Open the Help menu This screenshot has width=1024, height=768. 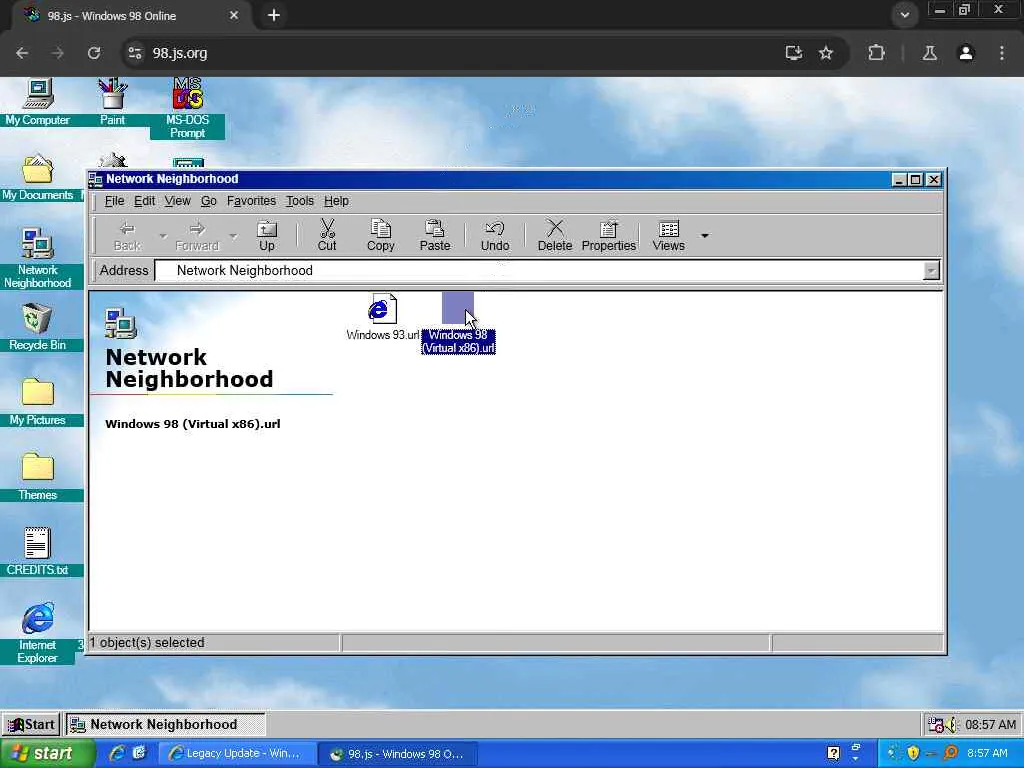click(x=336, y=201)
